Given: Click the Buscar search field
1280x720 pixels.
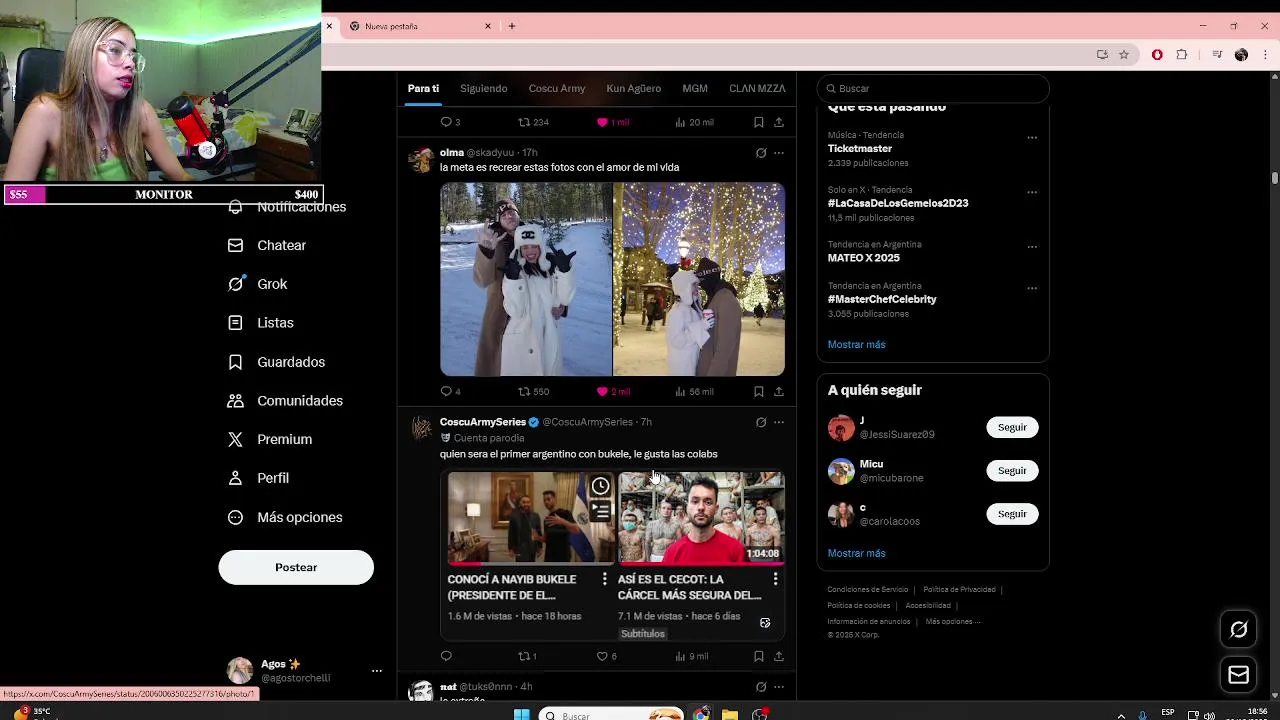Looking at the screenshot, I should point(933,88).
